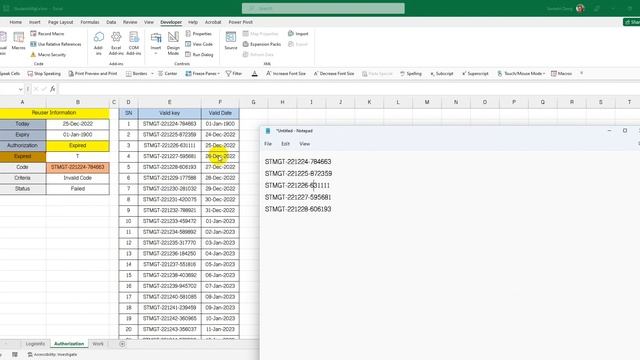640x360 pixels.
Task: Toggle the Filter button
Action: [234, 73]
